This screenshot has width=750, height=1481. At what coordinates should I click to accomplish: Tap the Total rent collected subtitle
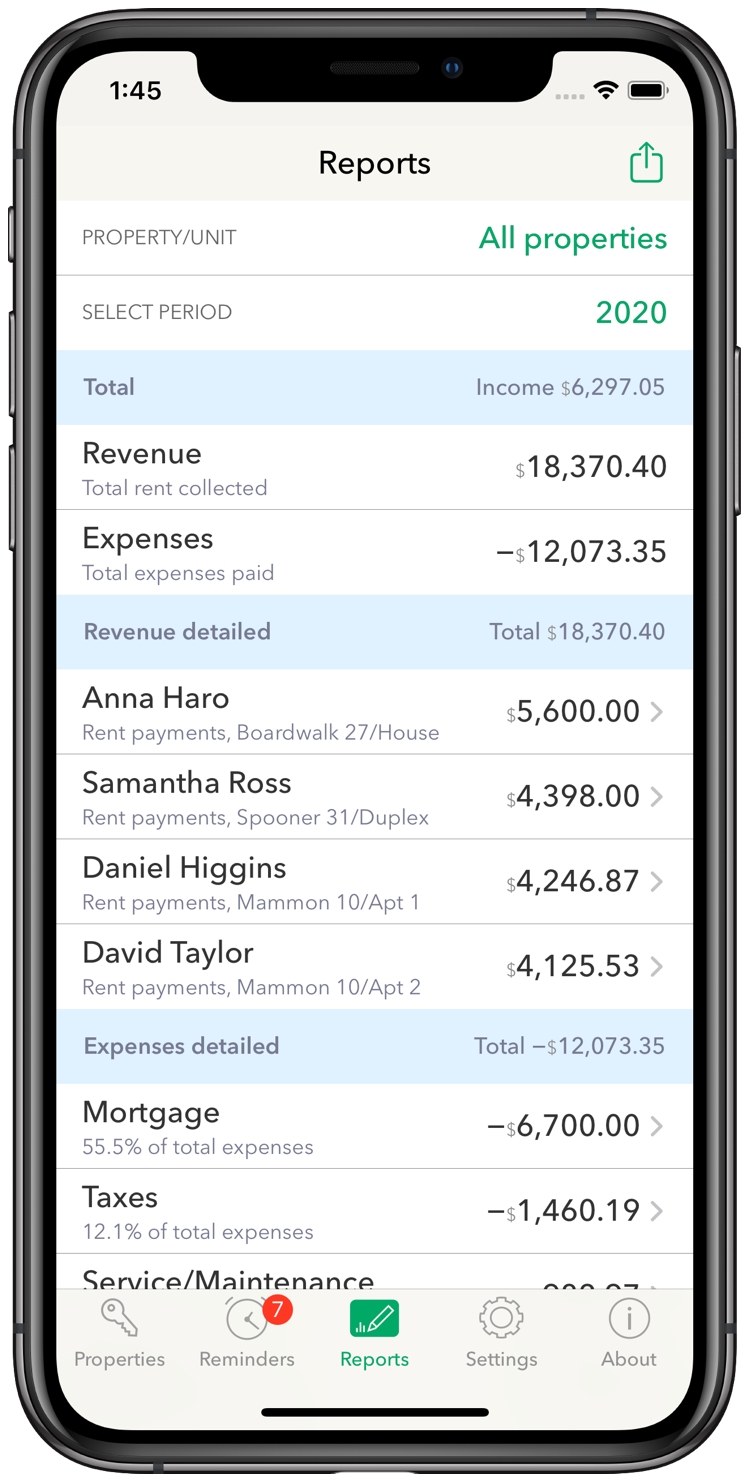(175, 488)
